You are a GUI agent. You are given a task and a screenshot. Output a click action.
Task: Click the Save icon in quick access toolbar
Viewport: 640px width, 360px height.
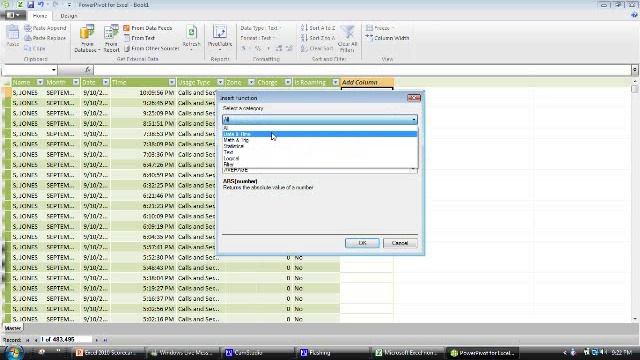click(31, 5)
